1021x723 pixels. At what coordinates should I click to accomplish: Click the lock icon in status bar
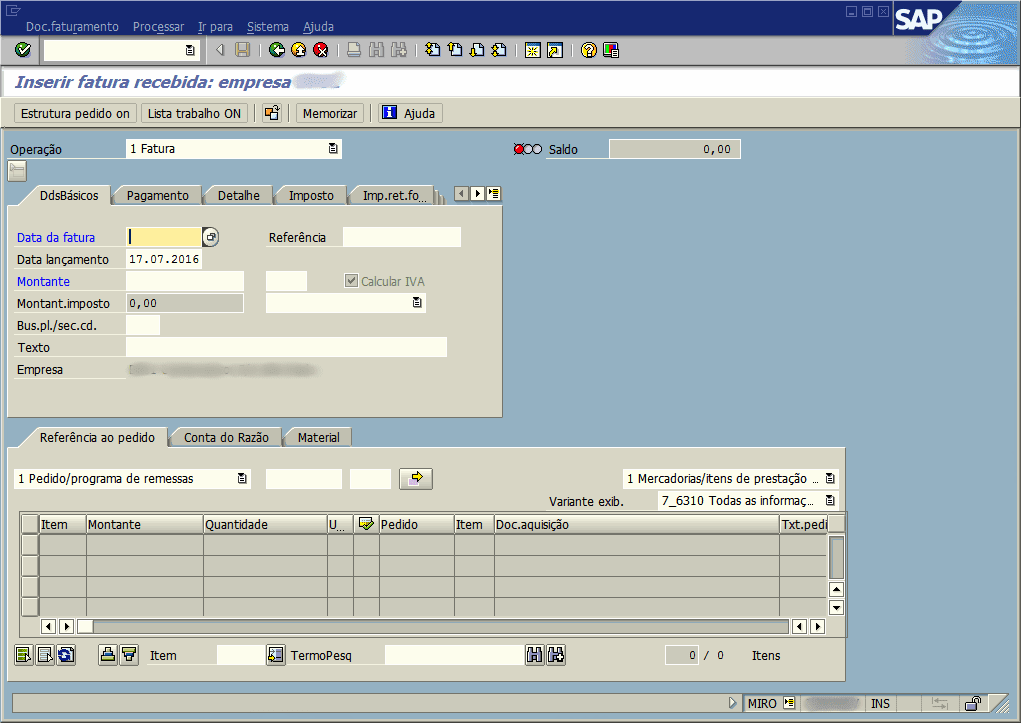[x=973, y=703]
